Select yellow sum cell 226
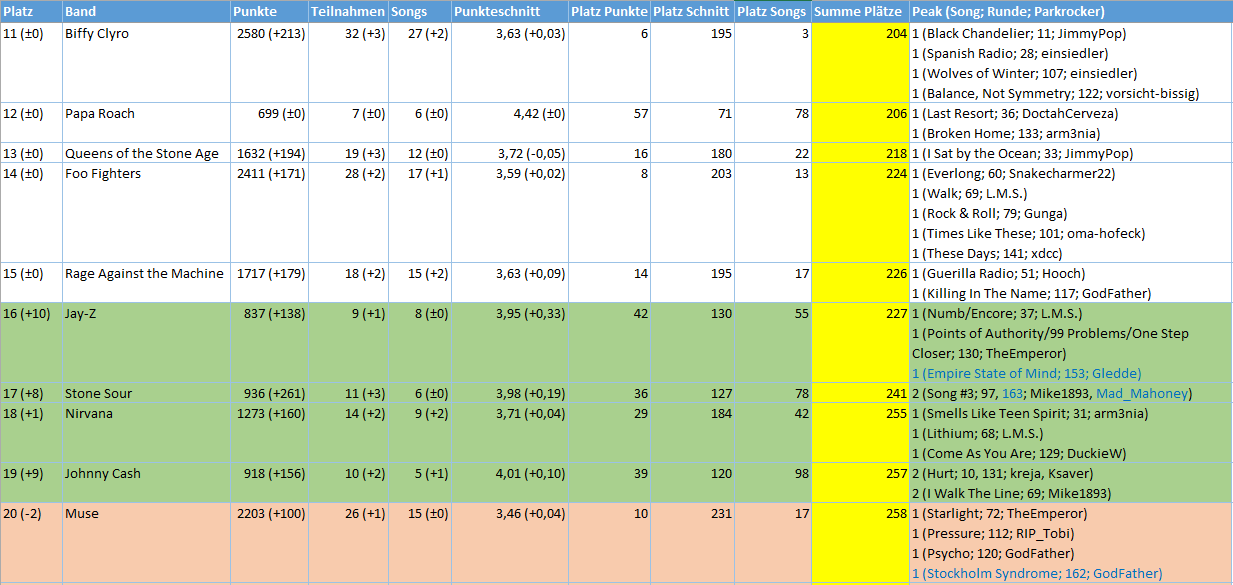 pyautogui.click(x=860, y=283)
